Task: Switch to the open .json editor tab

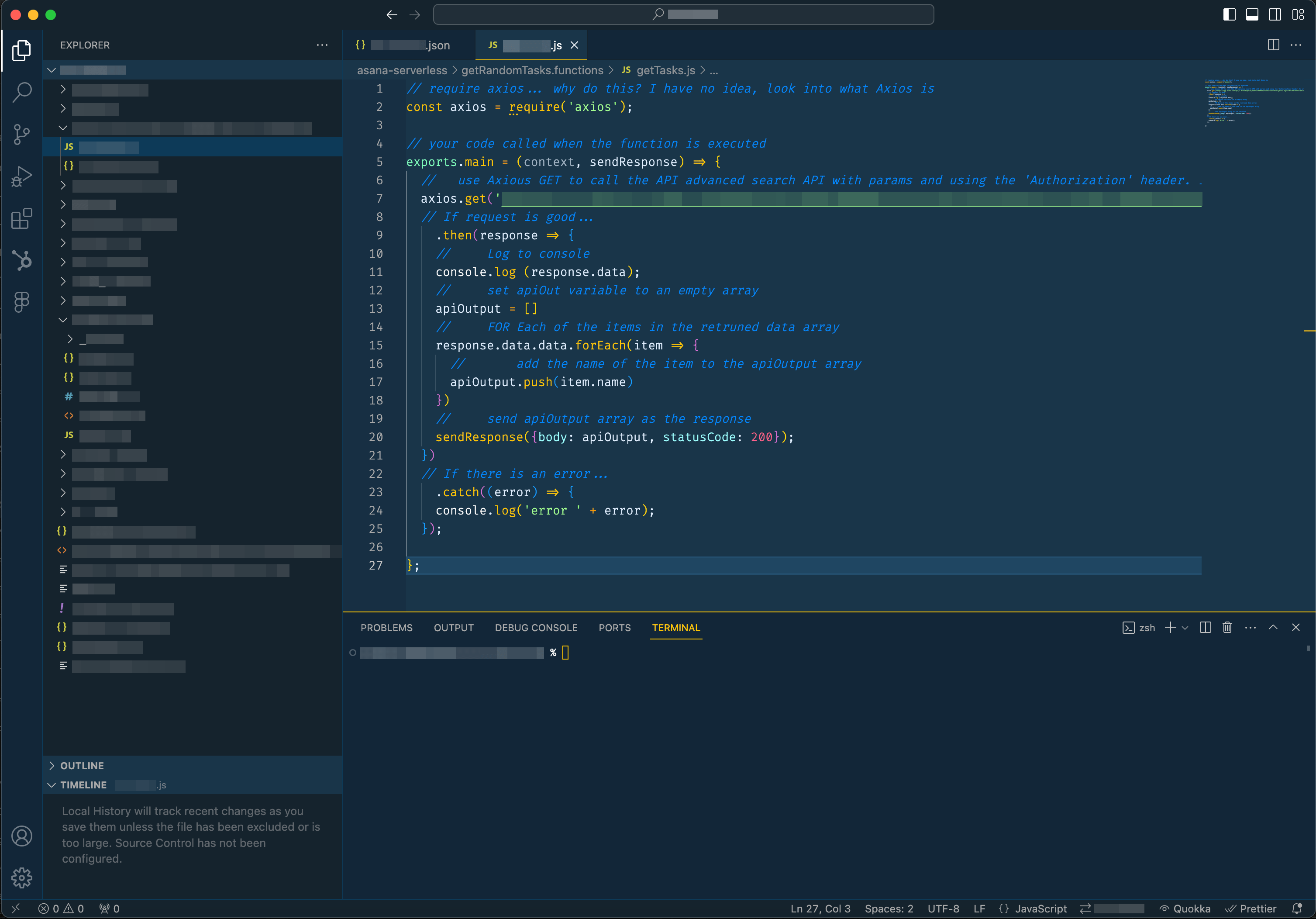Action: pos(404,45)
